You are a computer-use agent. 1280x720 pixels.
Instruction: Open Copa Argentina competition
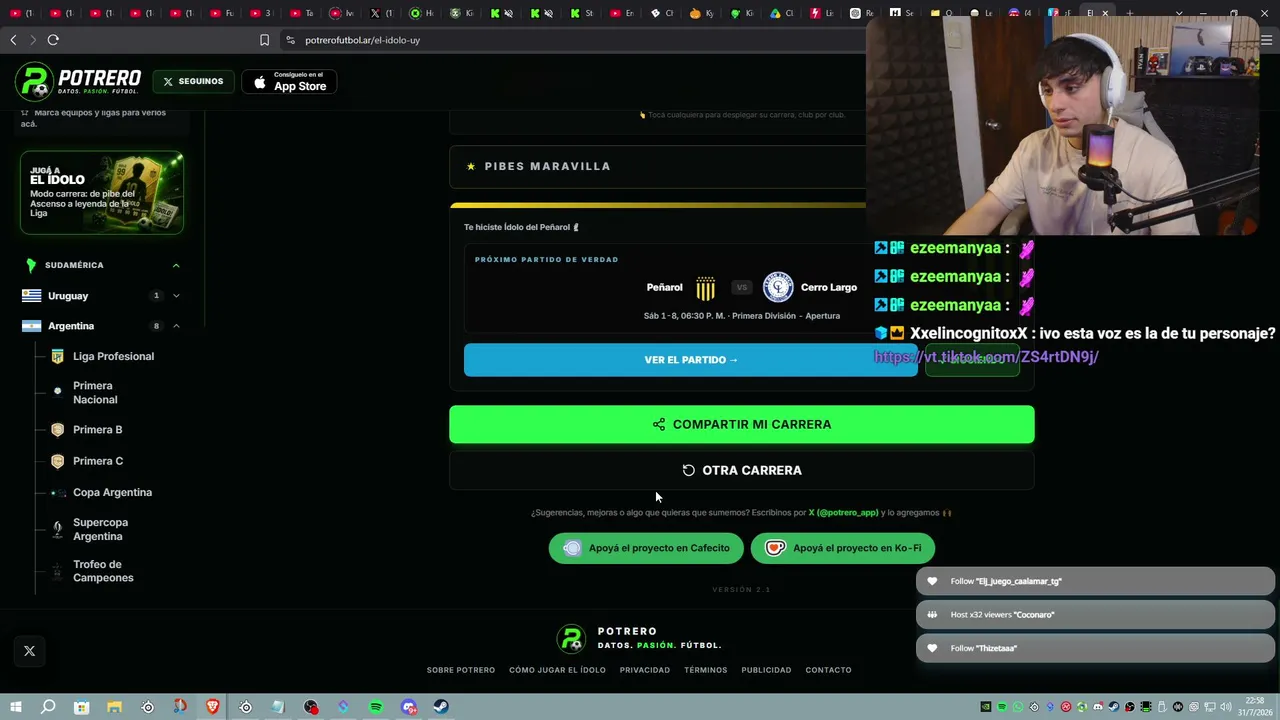[112, 492]
